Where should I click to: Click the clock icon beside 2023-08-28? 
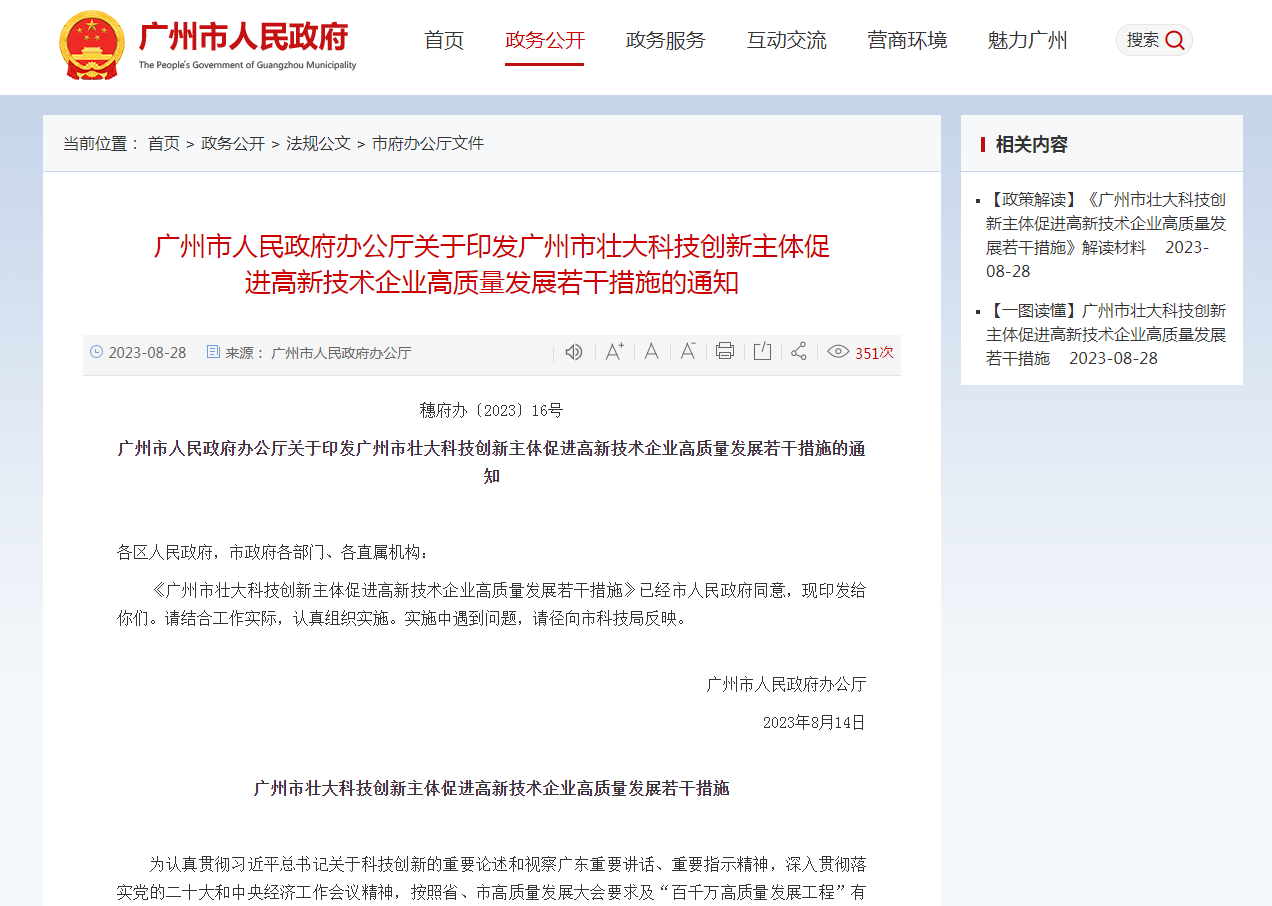point(97,352)
